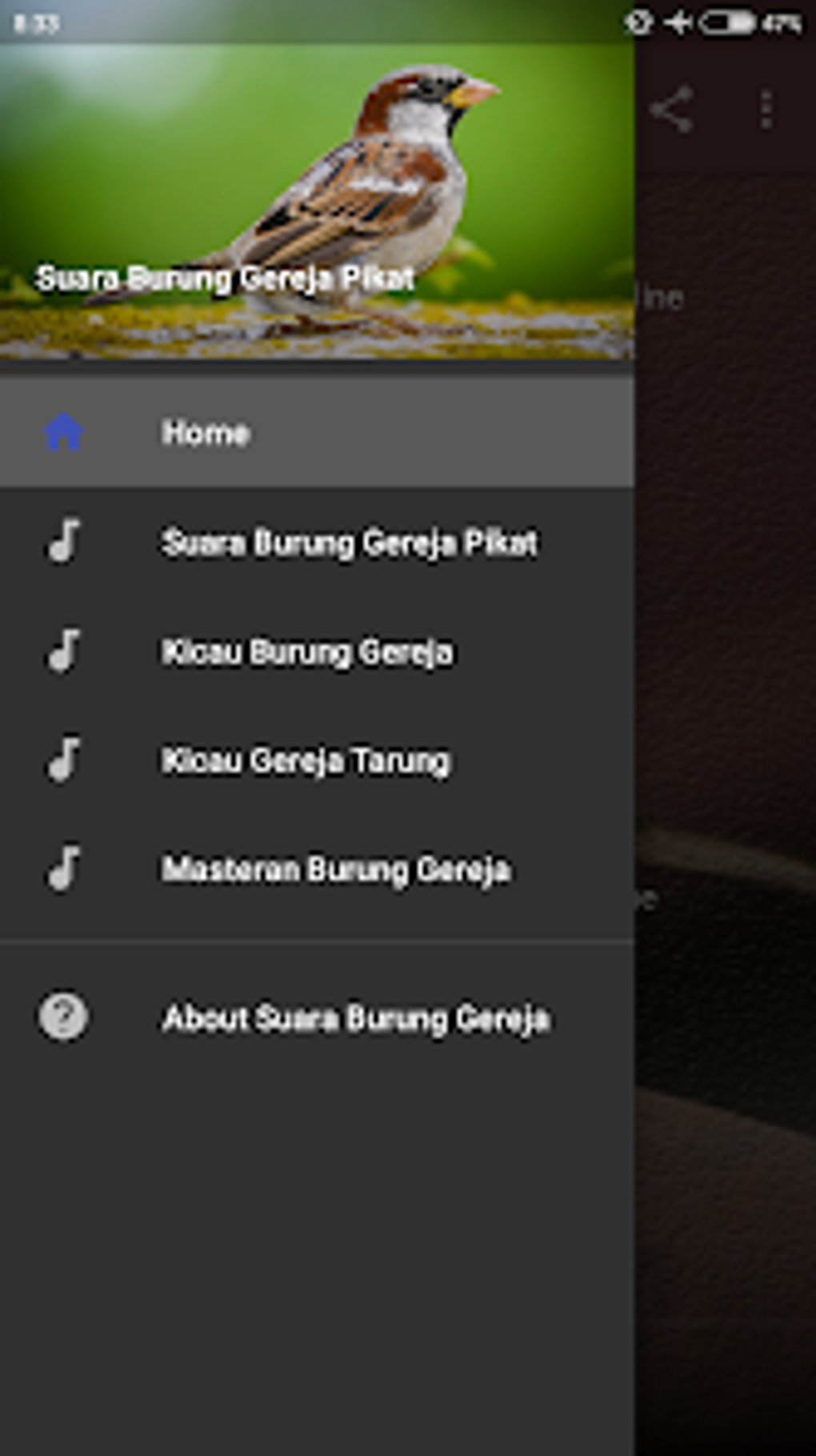Click music note beside Suara Burung Gereja Pikat entry
Viewport: 816px width, 1456px height.
[x=63, y=541]
